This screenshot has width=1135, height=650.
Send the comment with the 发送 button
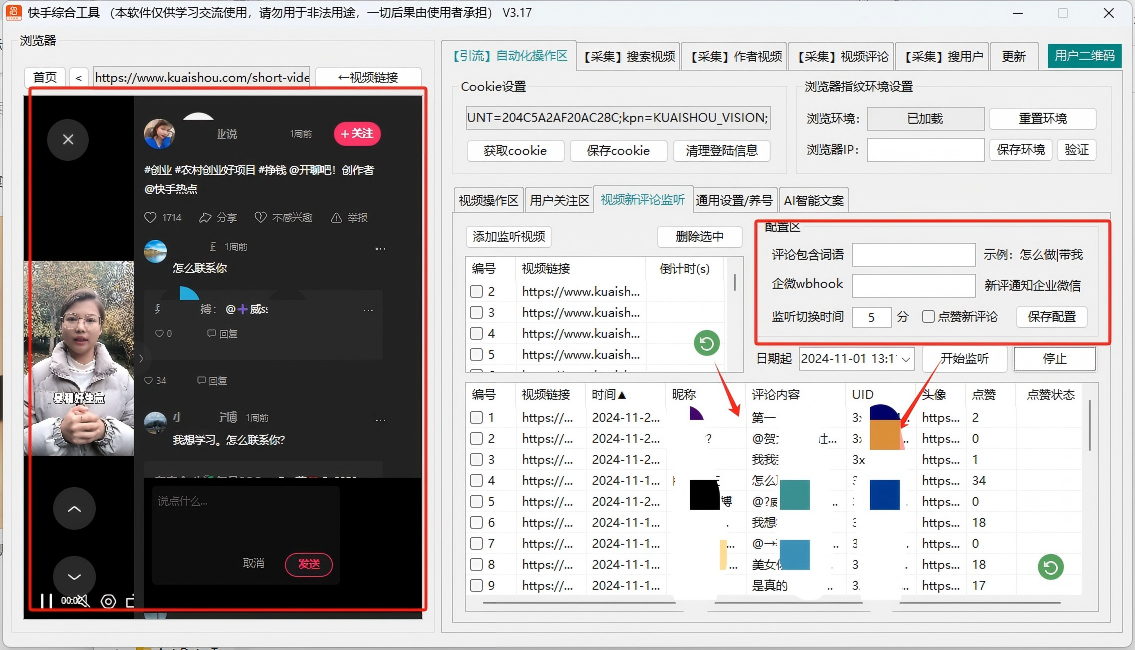point(309,564)
